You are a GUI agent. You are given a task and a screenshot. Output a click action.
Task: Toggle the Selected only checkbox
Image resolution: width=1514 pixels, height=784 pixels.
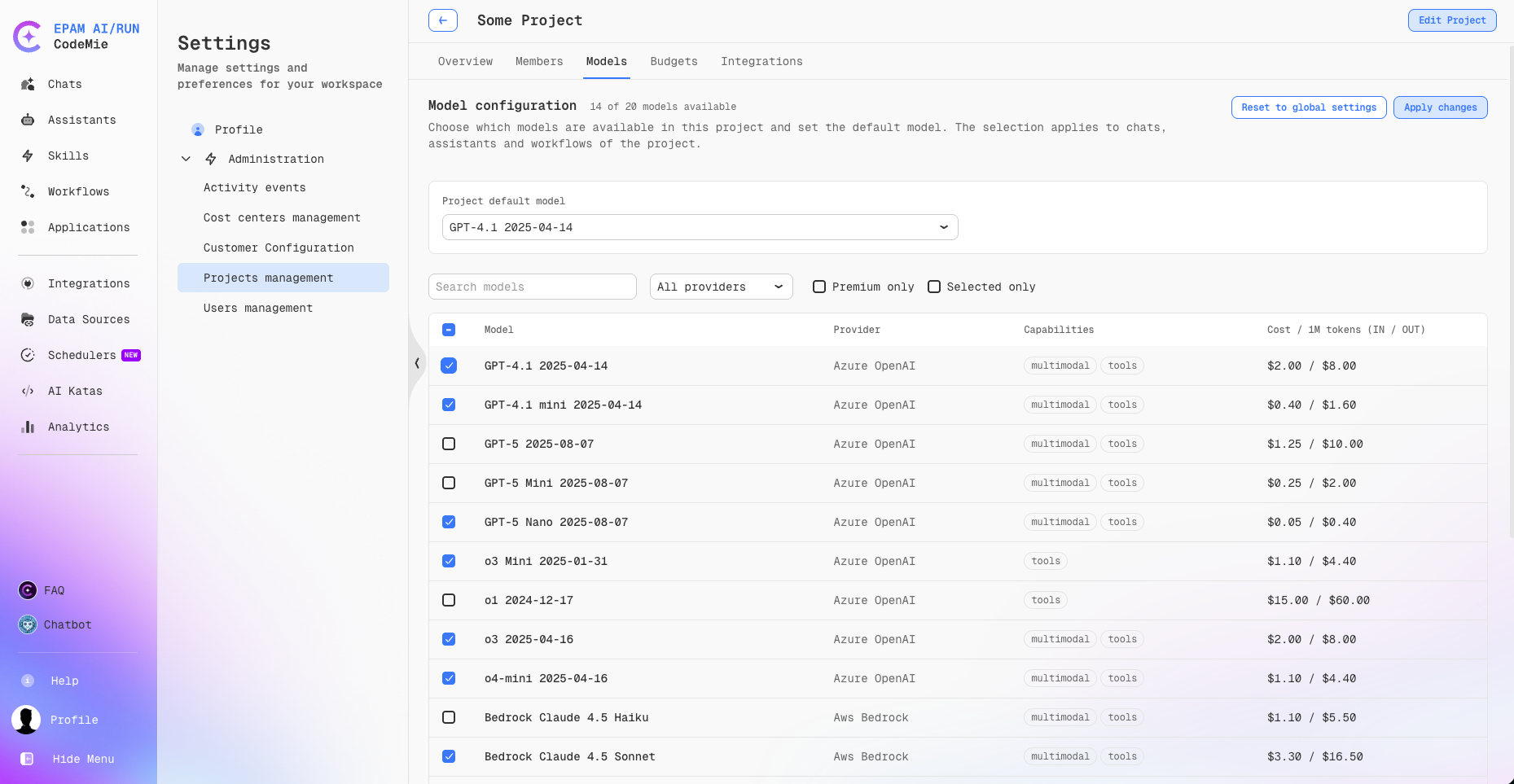[x=934, y=287]
